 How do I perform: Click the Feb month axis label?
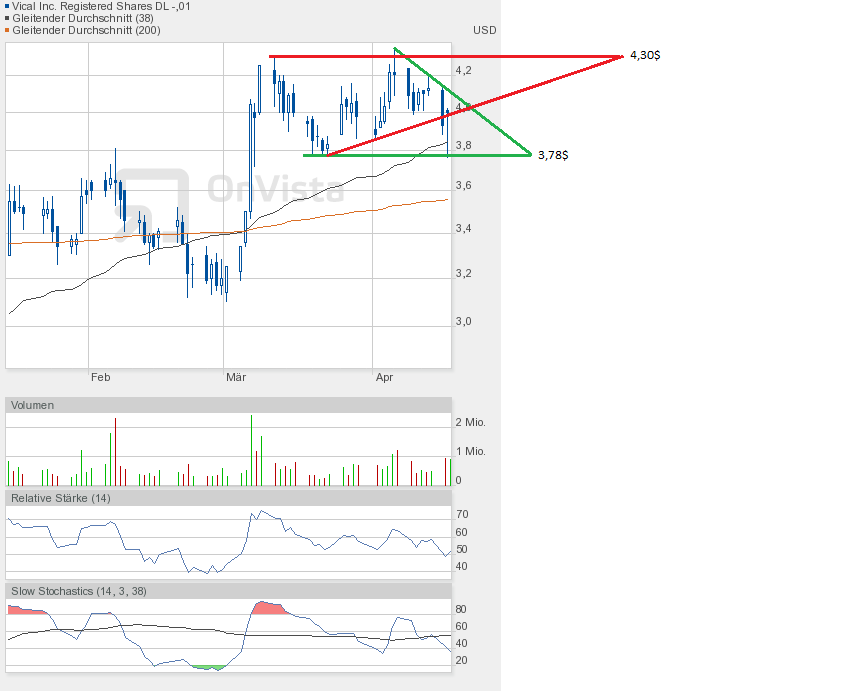(100, 377)
